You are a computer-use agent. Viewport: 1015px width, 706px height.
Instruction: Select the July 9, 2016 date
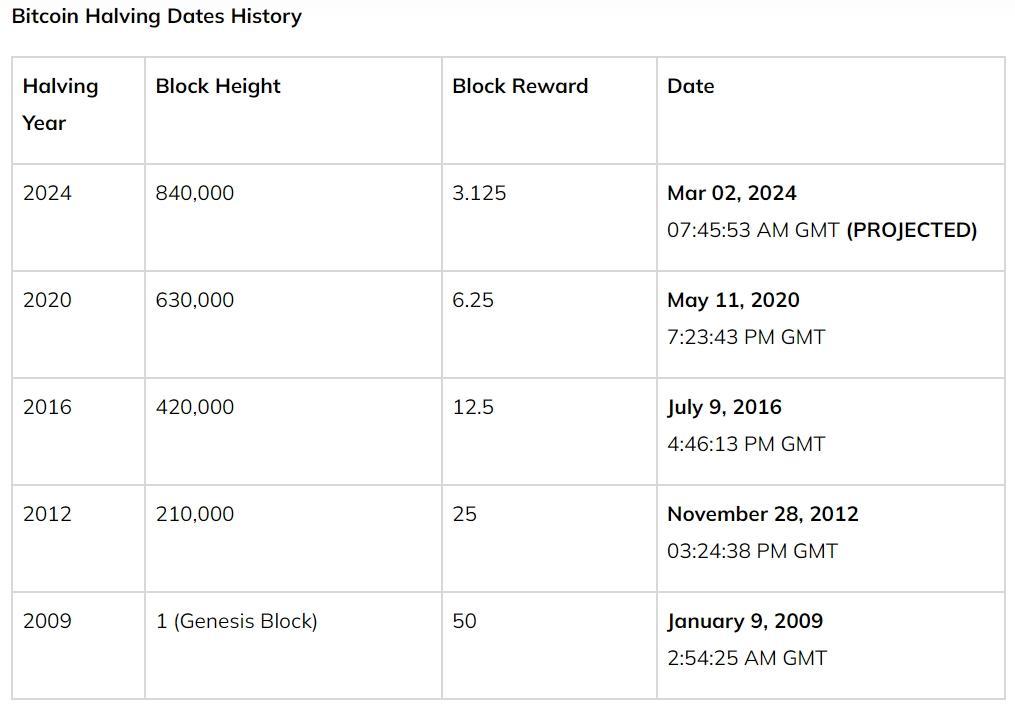tap(724, 407)
